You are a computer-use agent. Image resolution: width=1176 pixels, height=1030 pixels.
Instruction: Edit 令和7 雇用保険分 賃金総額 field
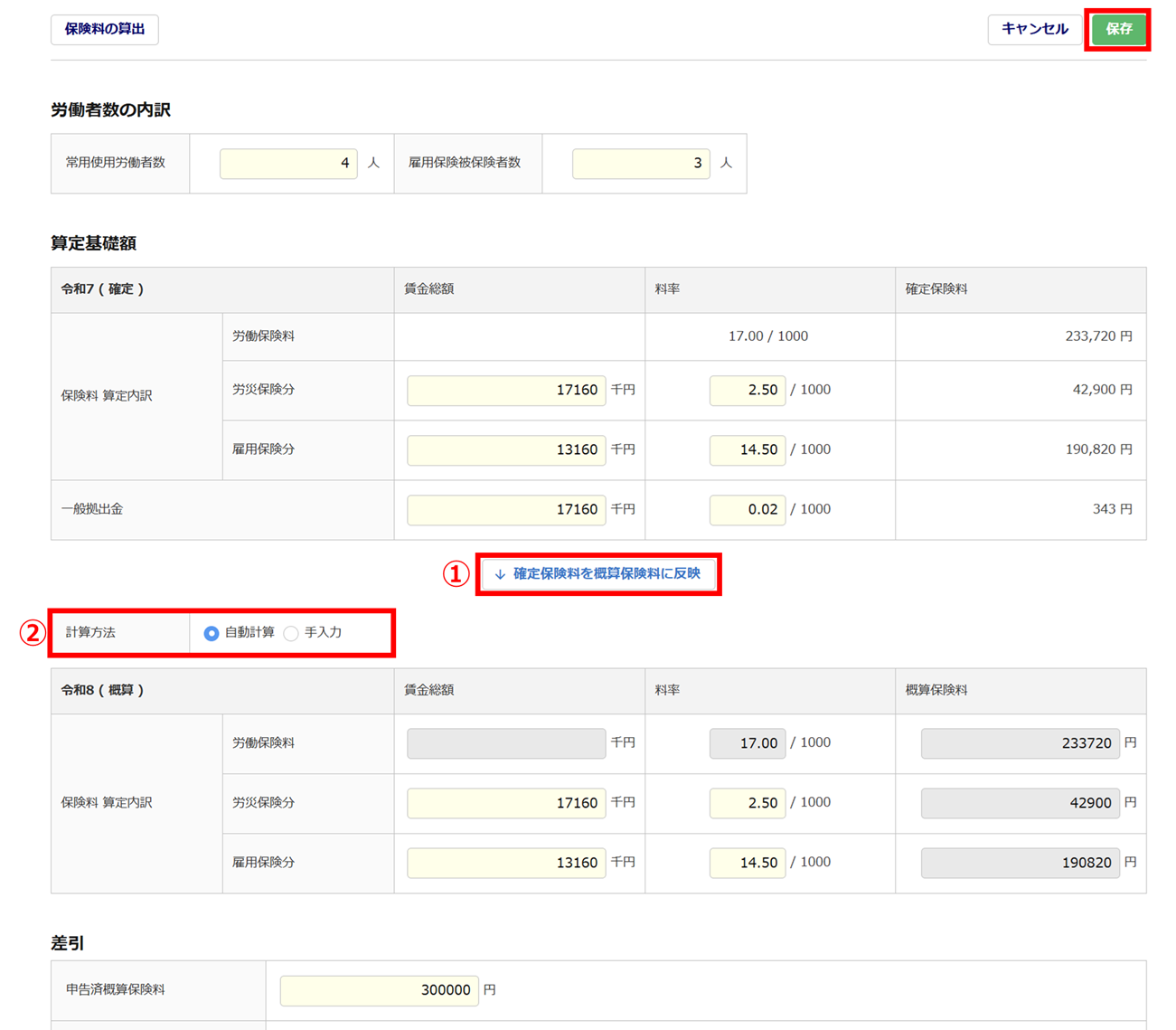tap(506, 449)
